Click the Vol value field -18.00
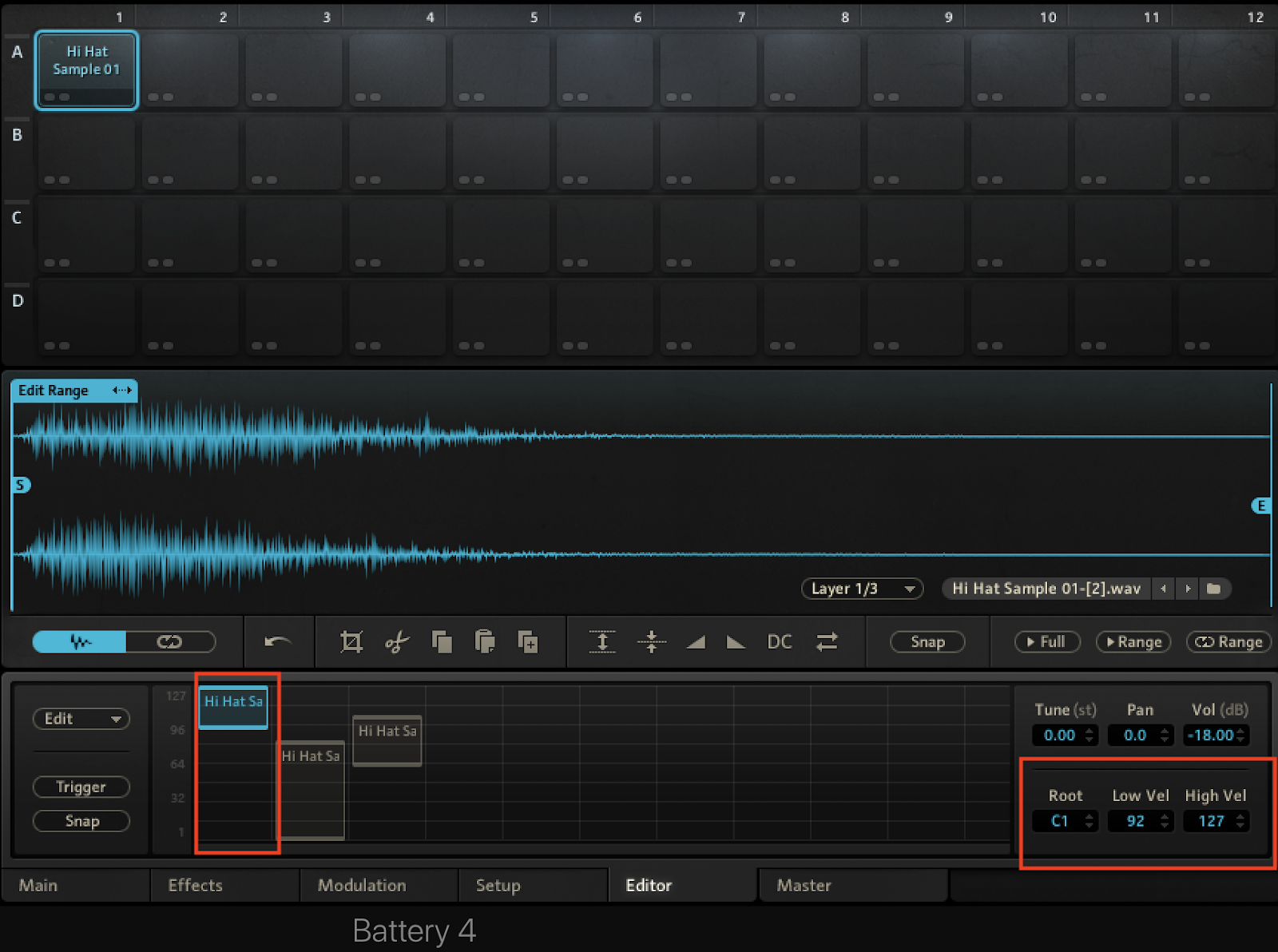 tap(1210, 735)
